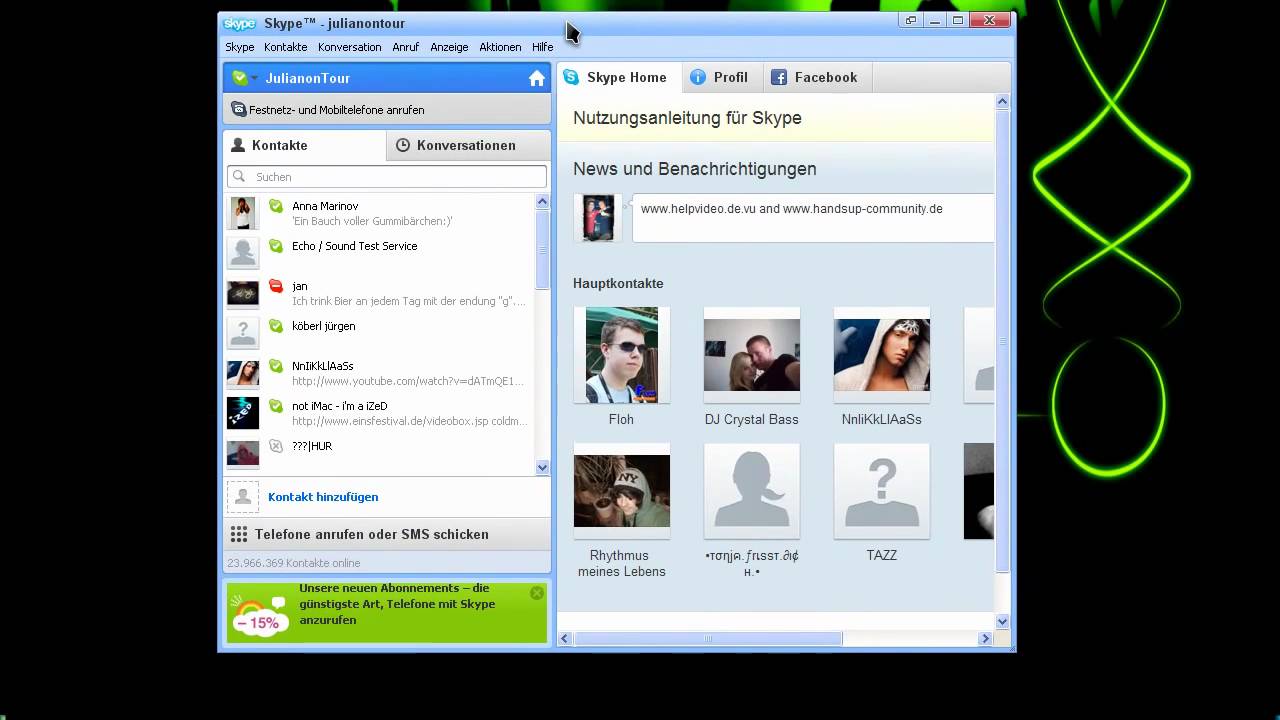Image resolution: width=1280 pixels, height=720 pixels.
Task: Select contact NnIiKkLlAaSs in the list
Action: click(x=379, y=373)
